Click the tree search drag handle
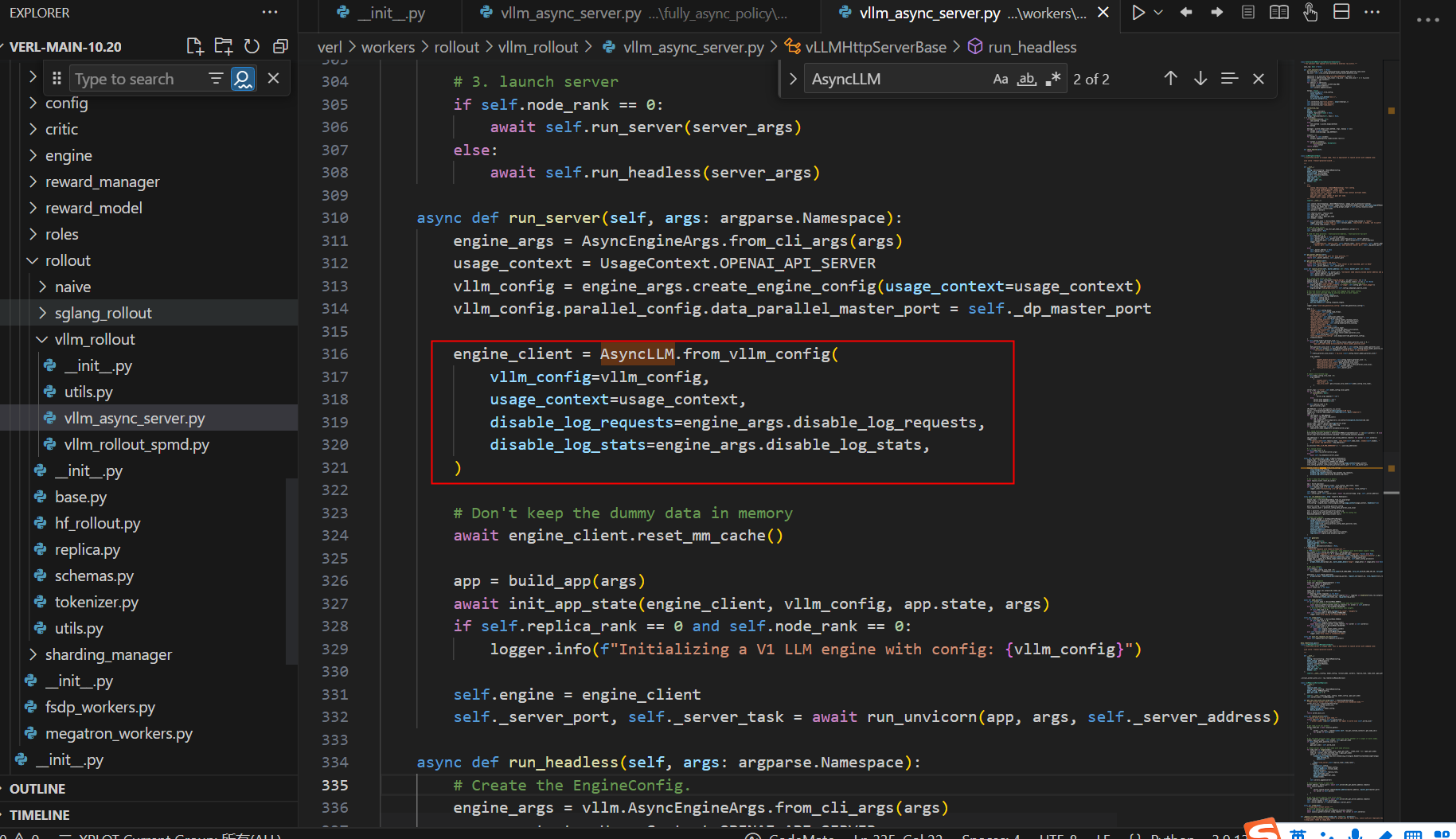The image size is (1456, 839). click(57, 78)
